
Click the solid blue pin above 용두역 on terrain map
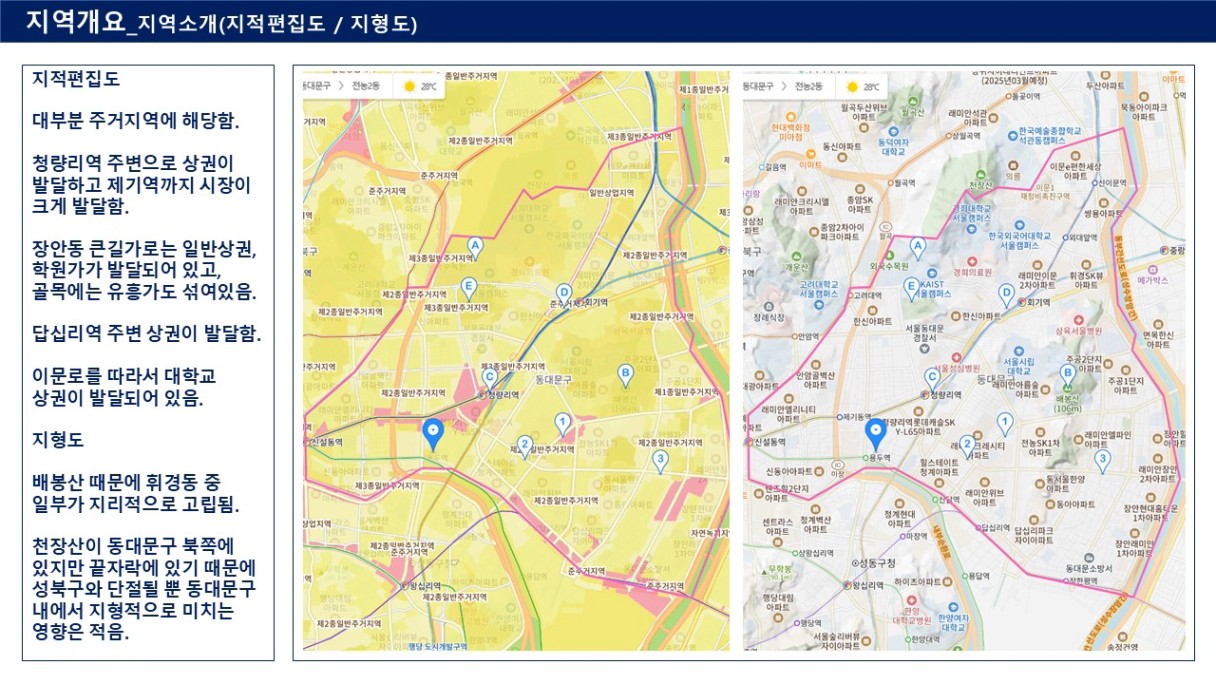click(x=875, y=434)
